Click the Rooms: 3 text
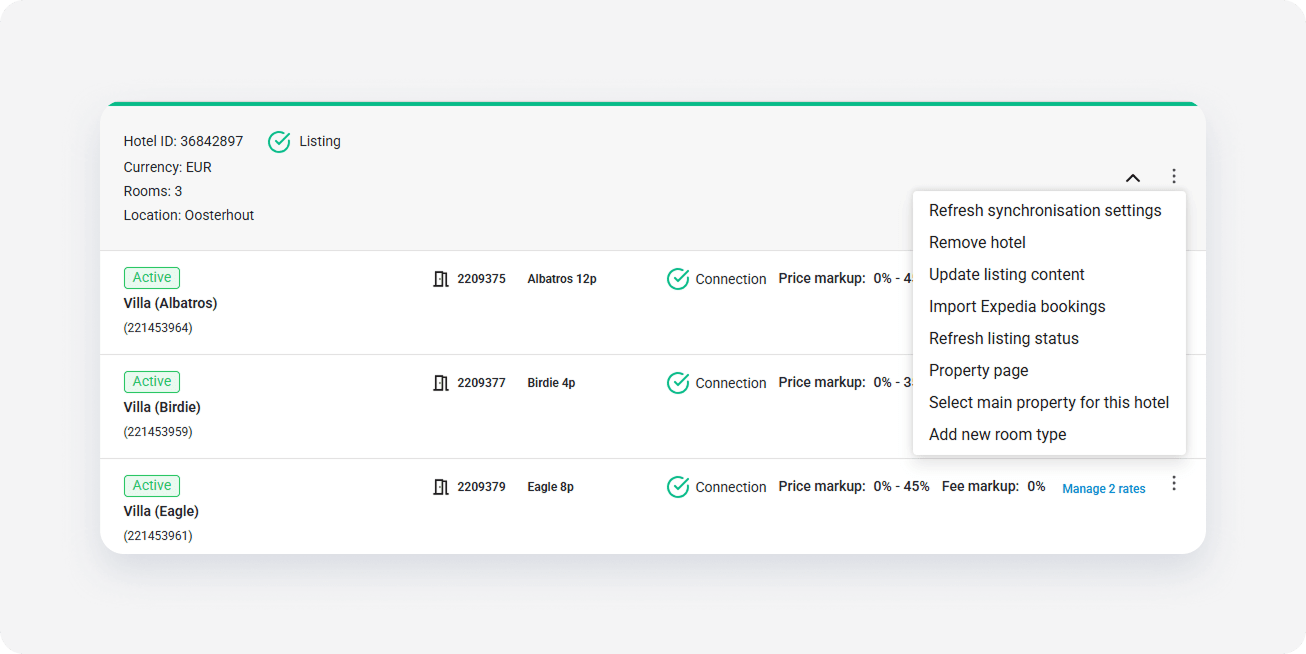The width and height of the screenshot is (1306, 654). tap(153, 191)
